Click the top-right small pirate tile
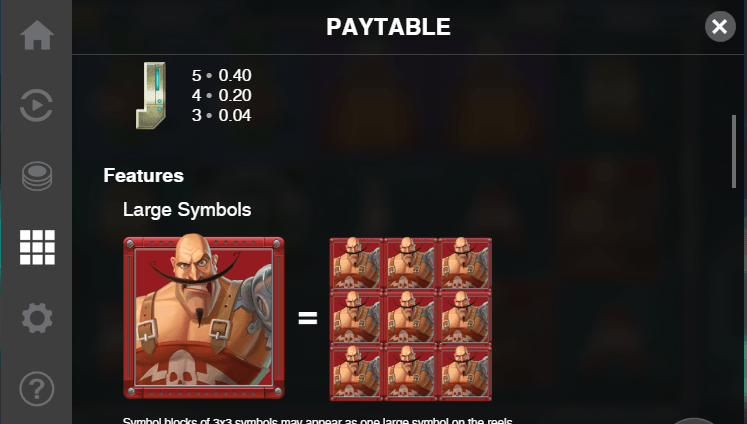Screen dimensions: 747x424 pyautogui.click(x=465, y=264)
